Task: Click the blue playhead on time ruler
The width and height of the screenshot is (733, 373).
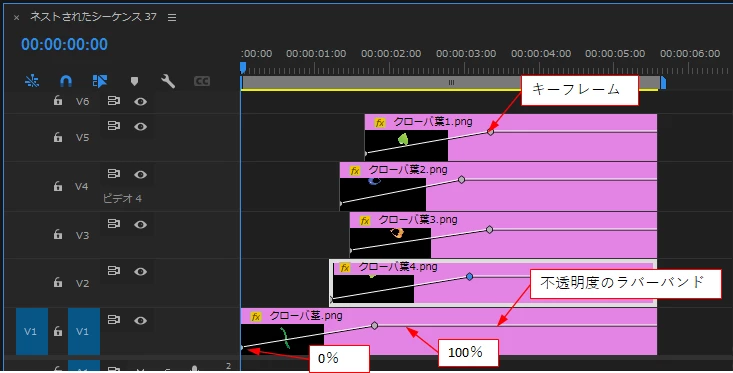Action: (x=243, y=68)
